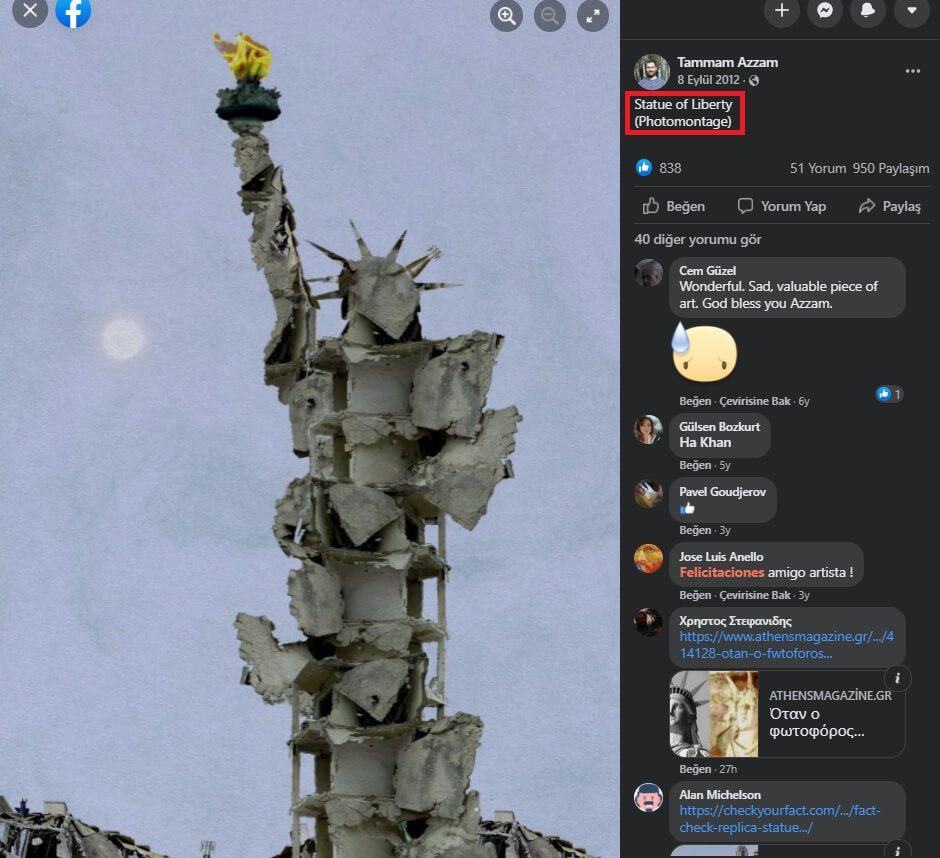Like Cem Güzel's comment
The width and height of the screenshot is (940, 858).
click(x=694, y=401)
